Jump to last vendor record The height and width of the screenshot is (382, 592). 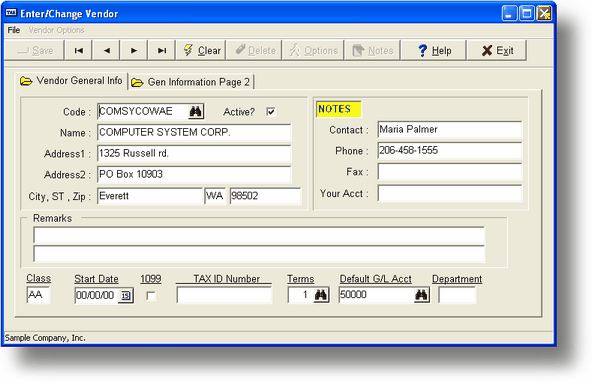pos(162,50)
